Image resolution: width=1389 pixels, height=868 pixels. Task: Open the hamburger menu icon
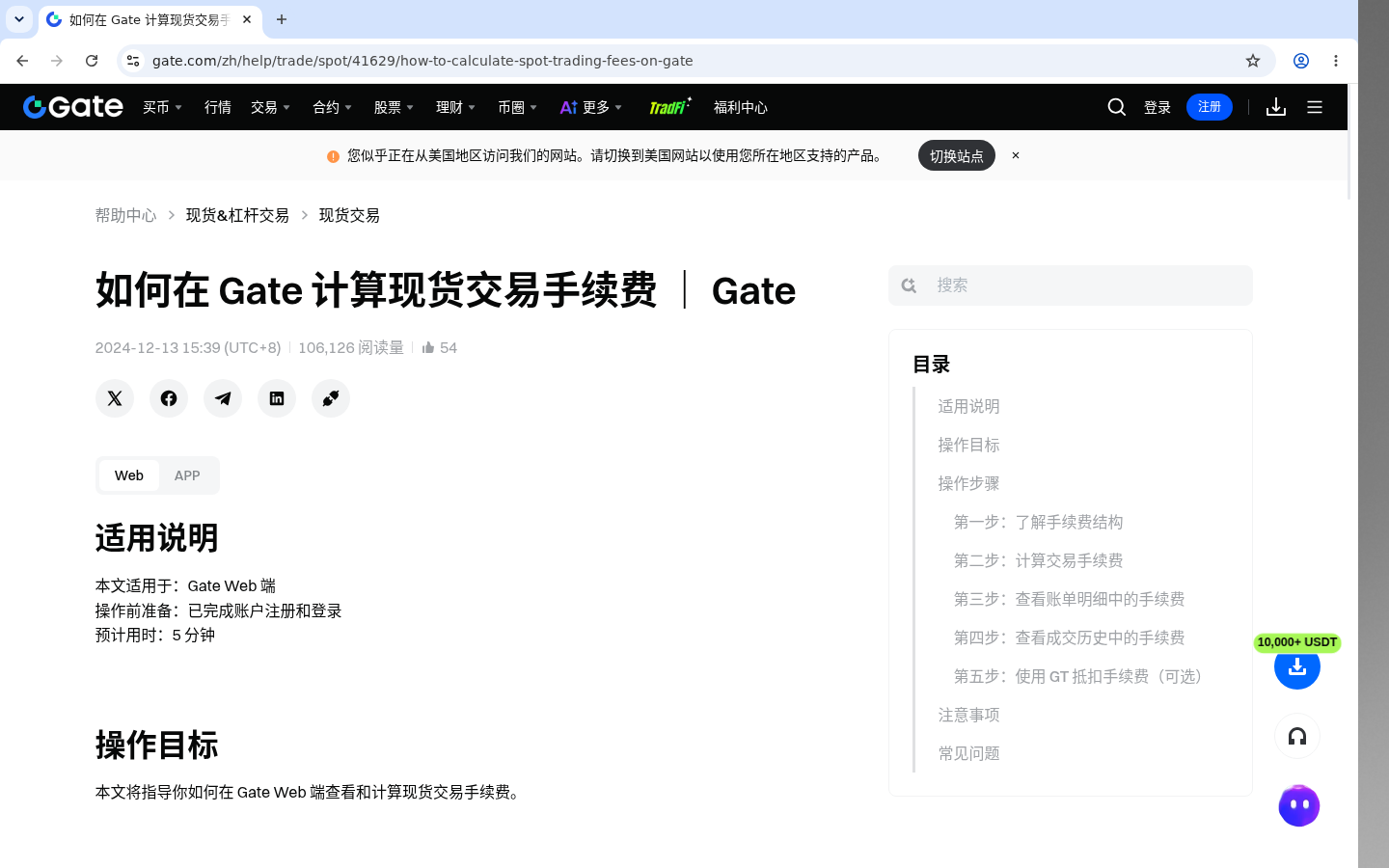pos(1315,107)
